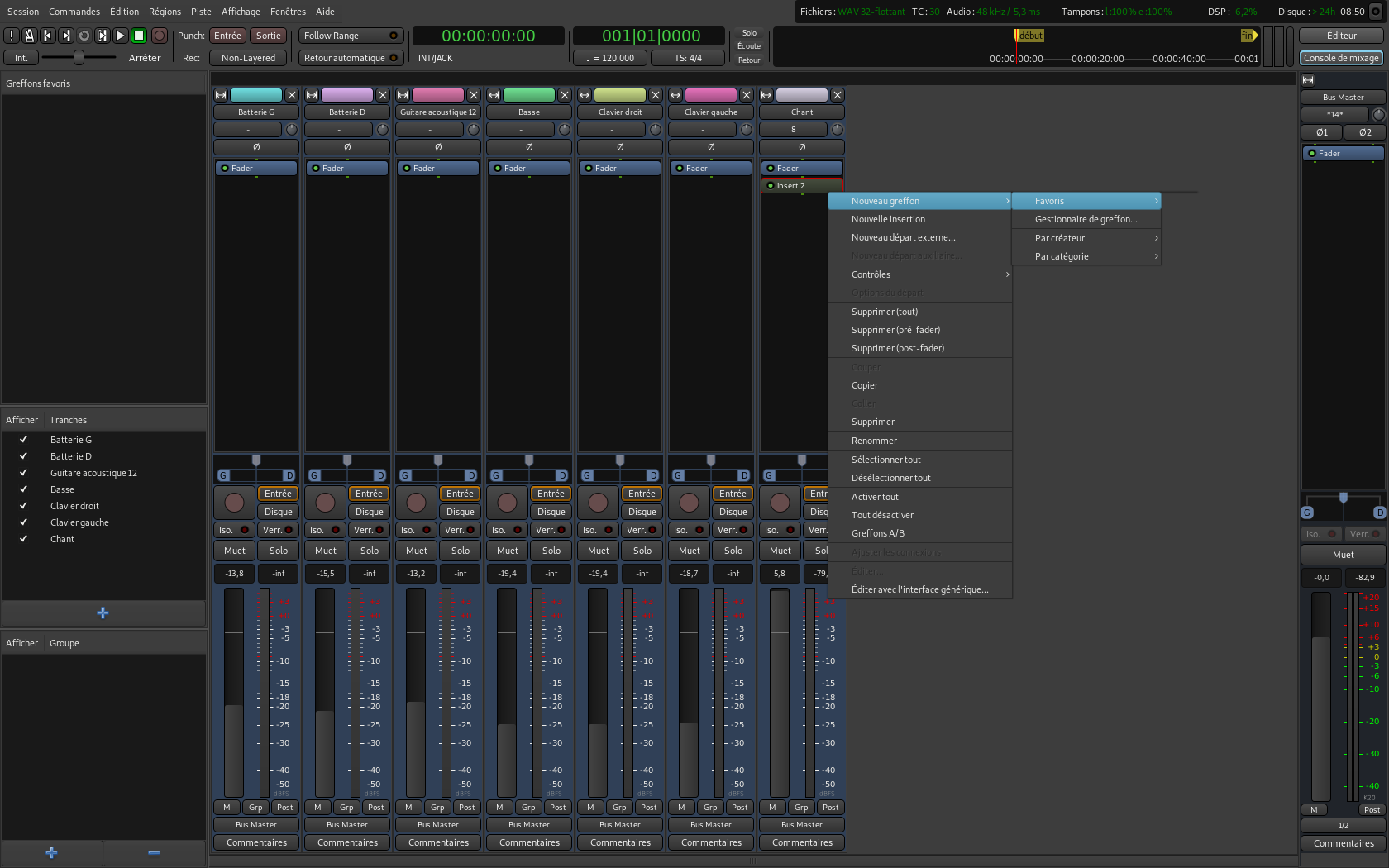This screenshot has height=868, width=1389.
Task: Toggle loop playback icon
Action: tap(84, 36)
